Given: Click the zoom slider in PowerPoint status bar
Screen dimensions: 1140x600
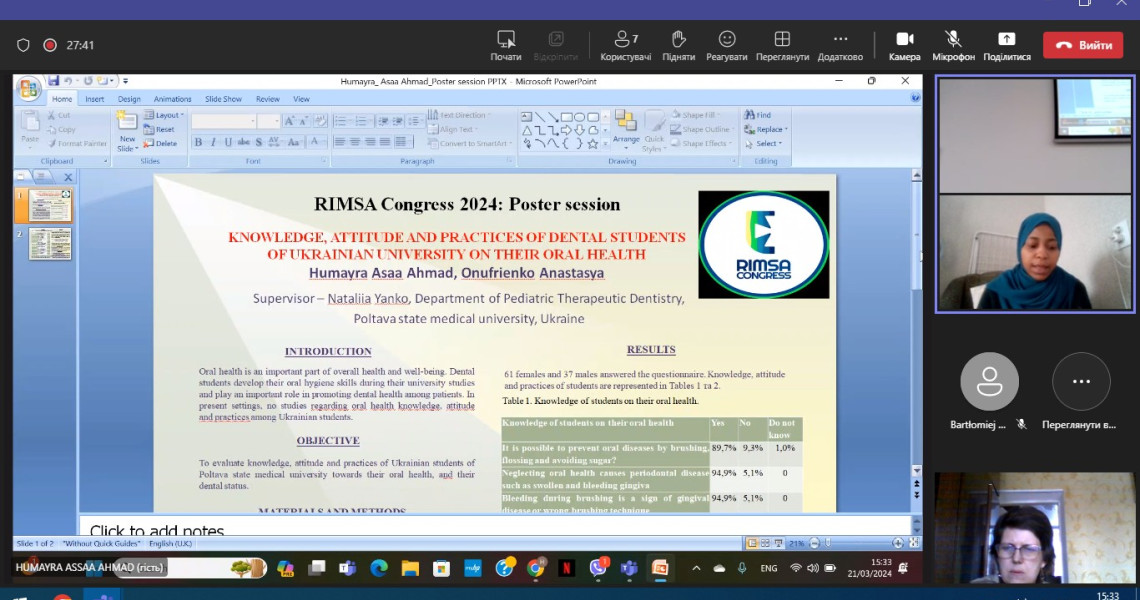Looking at the screenshot, I should [856, 543].
